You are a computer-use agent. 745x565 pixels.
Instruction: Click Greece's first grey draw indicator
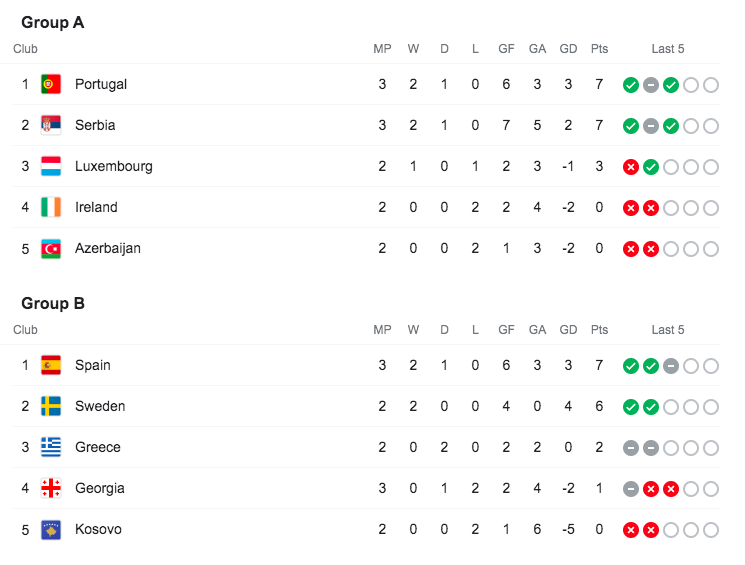pos(631,448)
